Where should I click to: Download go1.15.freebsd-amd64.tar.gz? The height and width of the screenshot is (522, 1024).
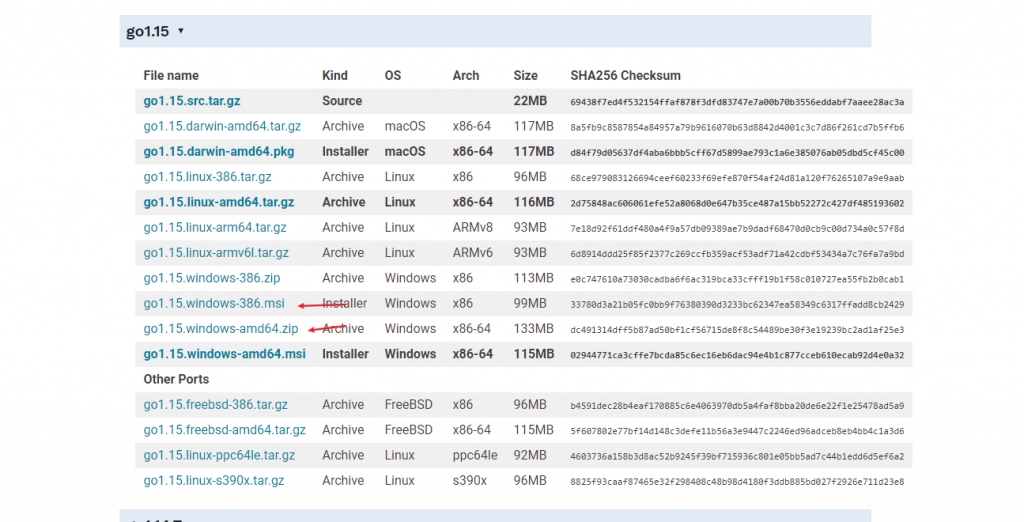pos(225,431)
